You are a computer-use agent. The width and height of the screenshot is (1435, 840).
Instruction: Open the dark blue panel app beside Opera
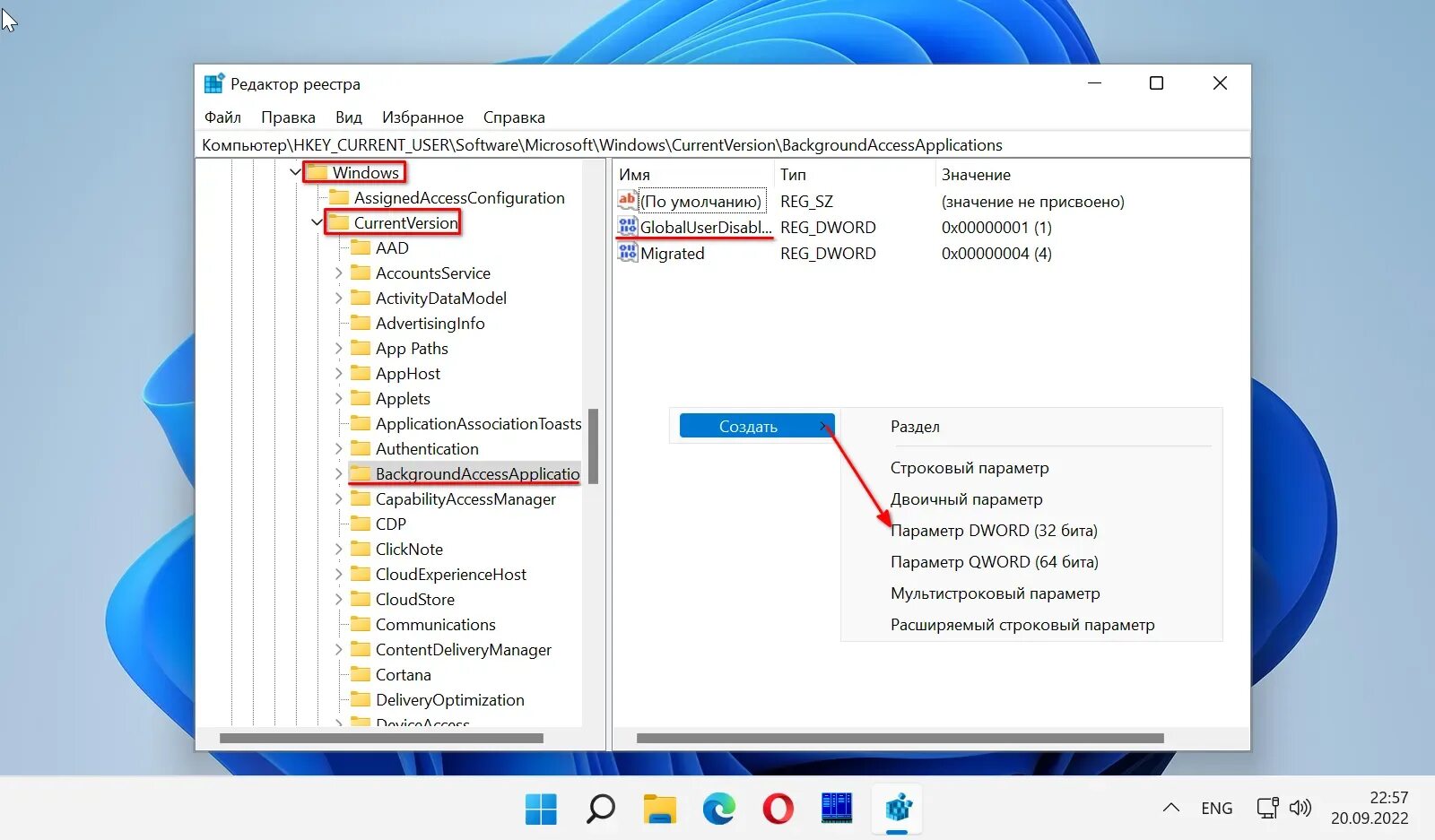click(837, 809)
